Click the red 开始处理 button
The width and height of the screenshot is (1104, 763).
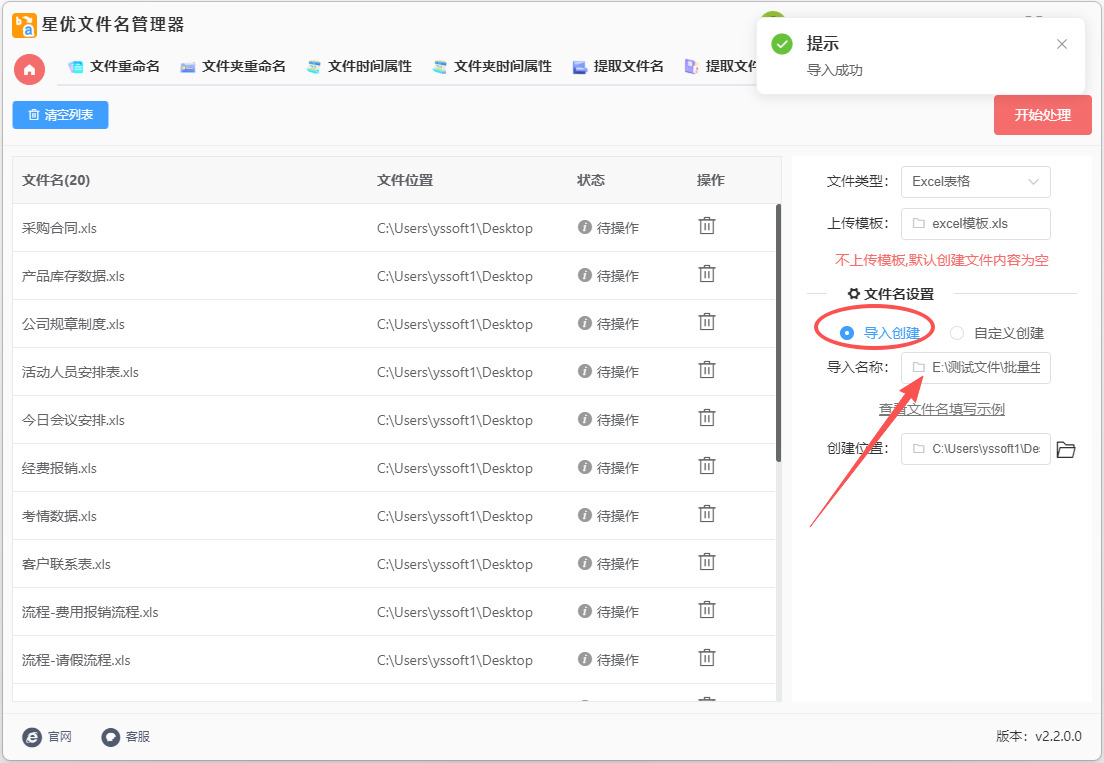coord(1043,115)
